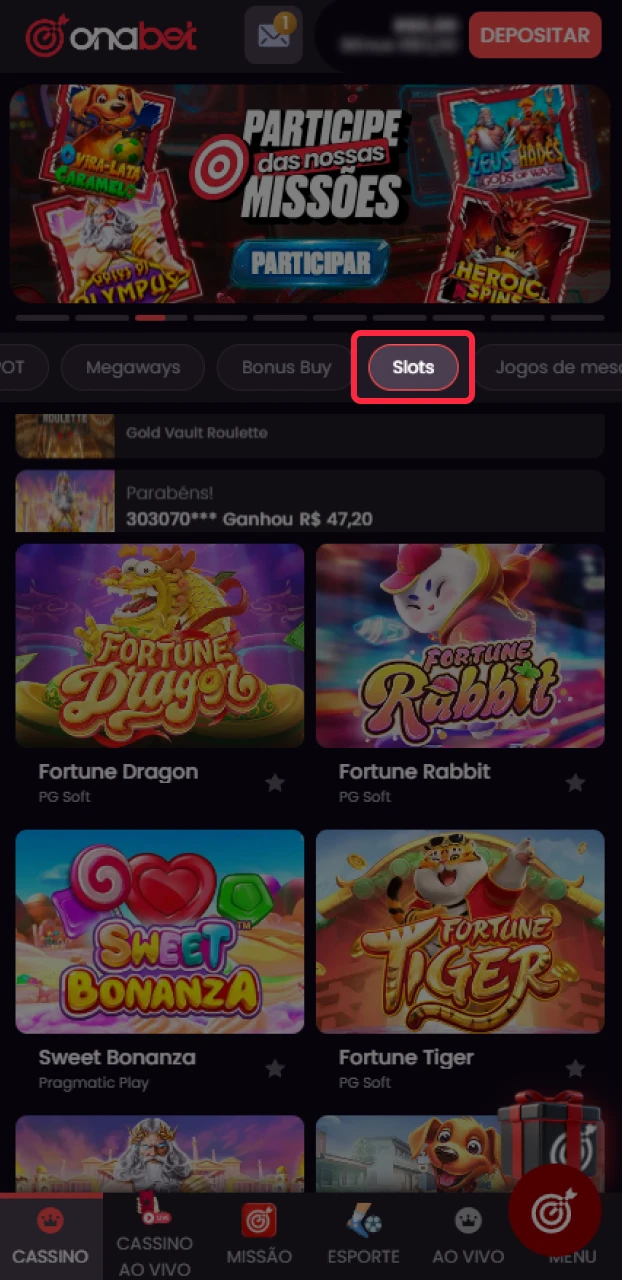Favorite the Sweet Bonanza game star
This screenshot has width=622, height=1280.
[x=275, y=1068]
